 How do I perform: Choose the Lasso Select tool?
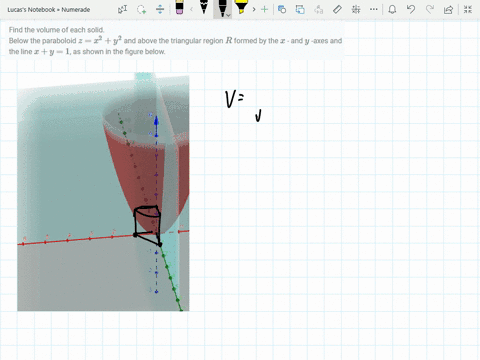(x=141, y=9)
